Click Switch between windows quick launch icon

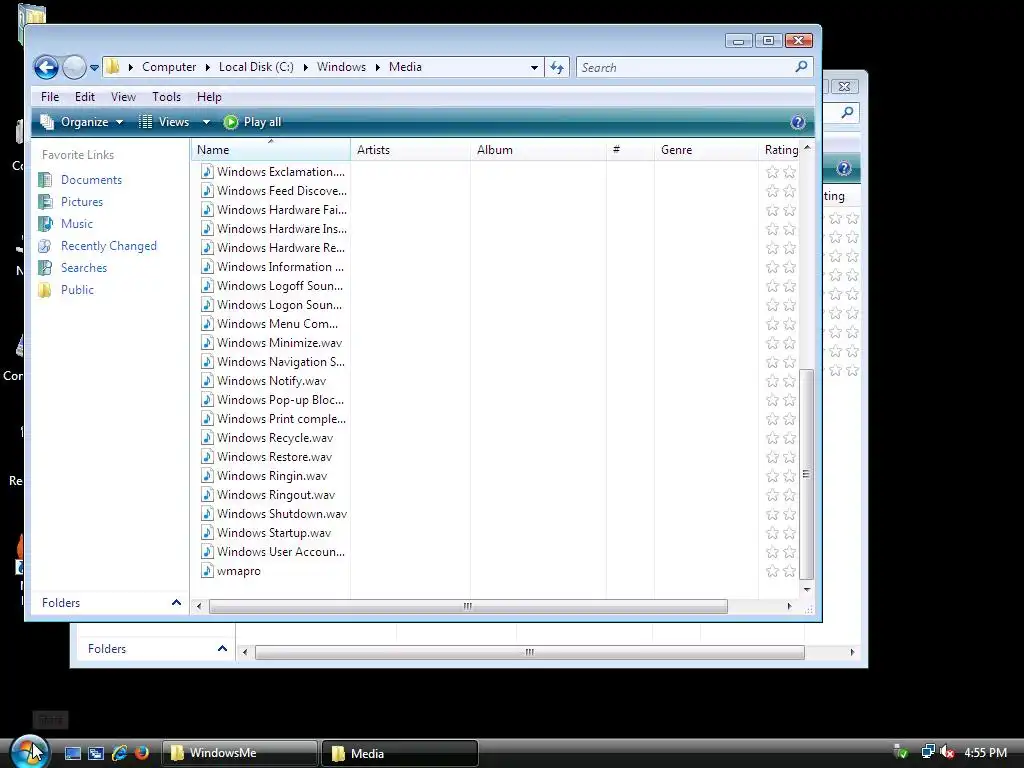coord(95,753)
